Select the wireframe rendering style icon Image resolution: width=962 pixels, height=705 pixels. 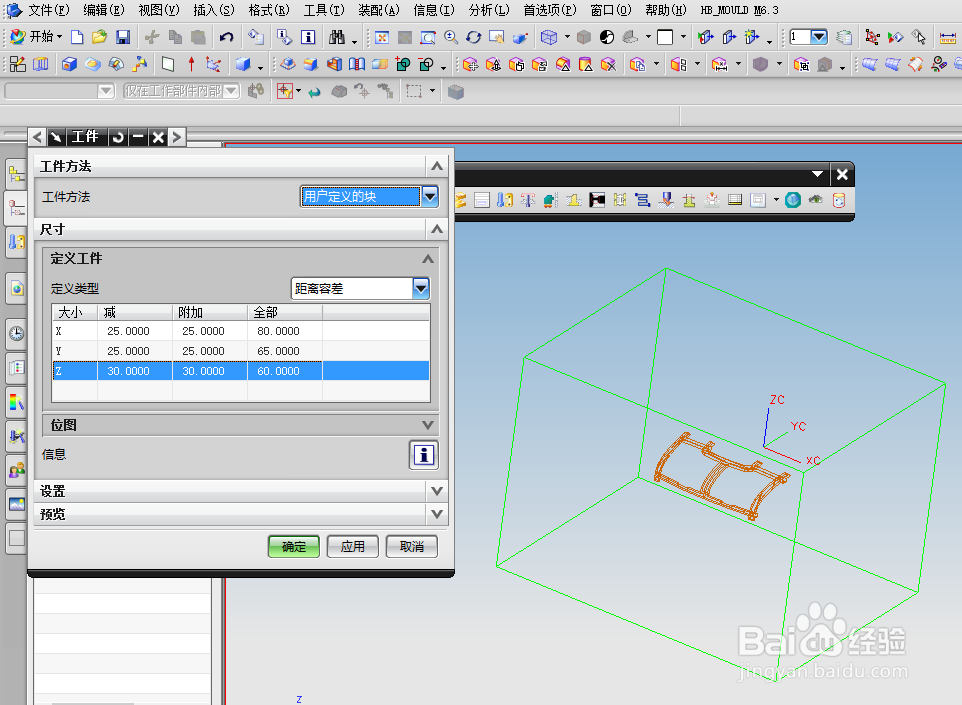point(549,37)
